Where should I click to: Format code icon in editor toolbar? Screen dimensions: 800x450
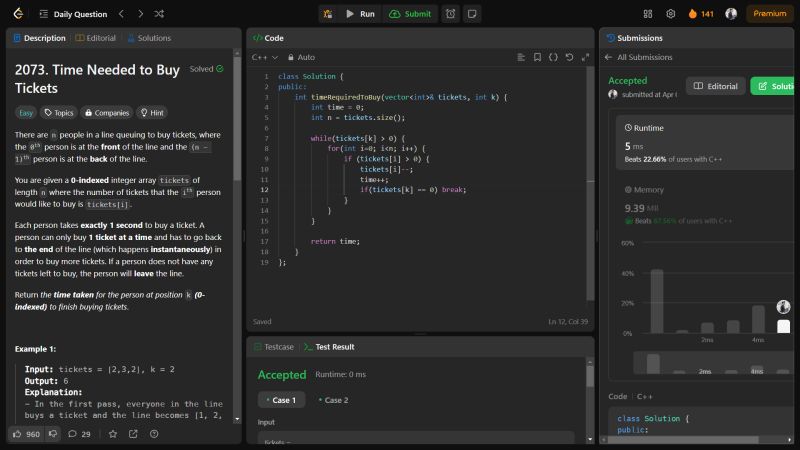click(x=521, y=57)
